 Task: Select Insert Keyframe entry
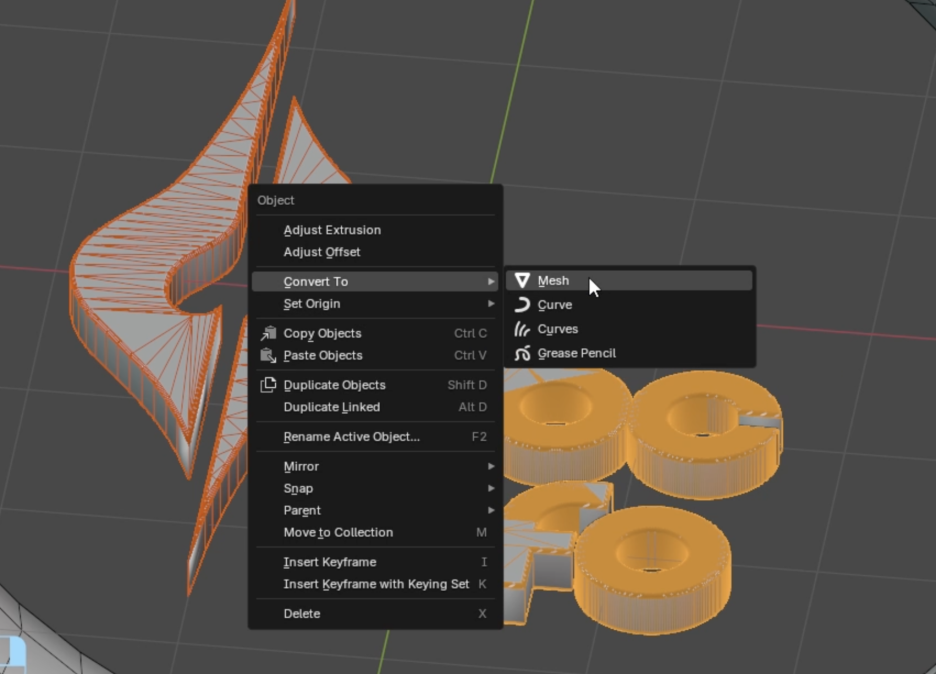point(375,562)
